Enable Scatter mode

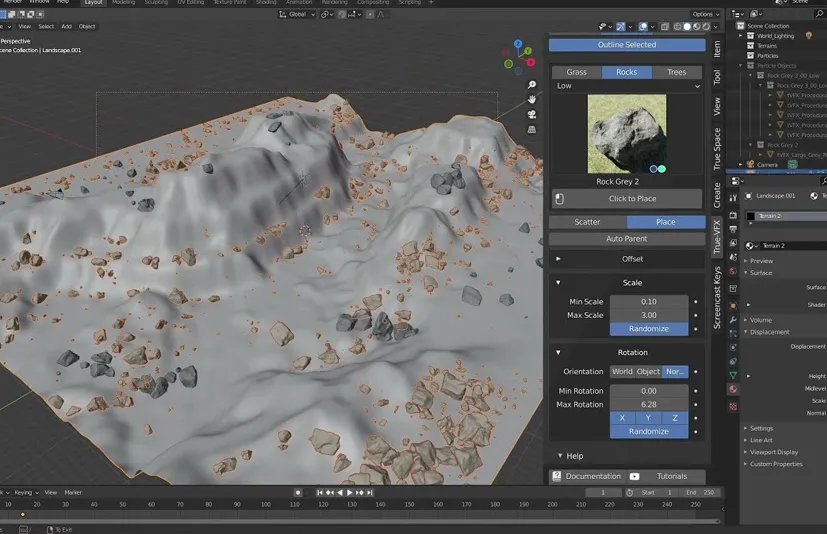[x=588, y=222]
